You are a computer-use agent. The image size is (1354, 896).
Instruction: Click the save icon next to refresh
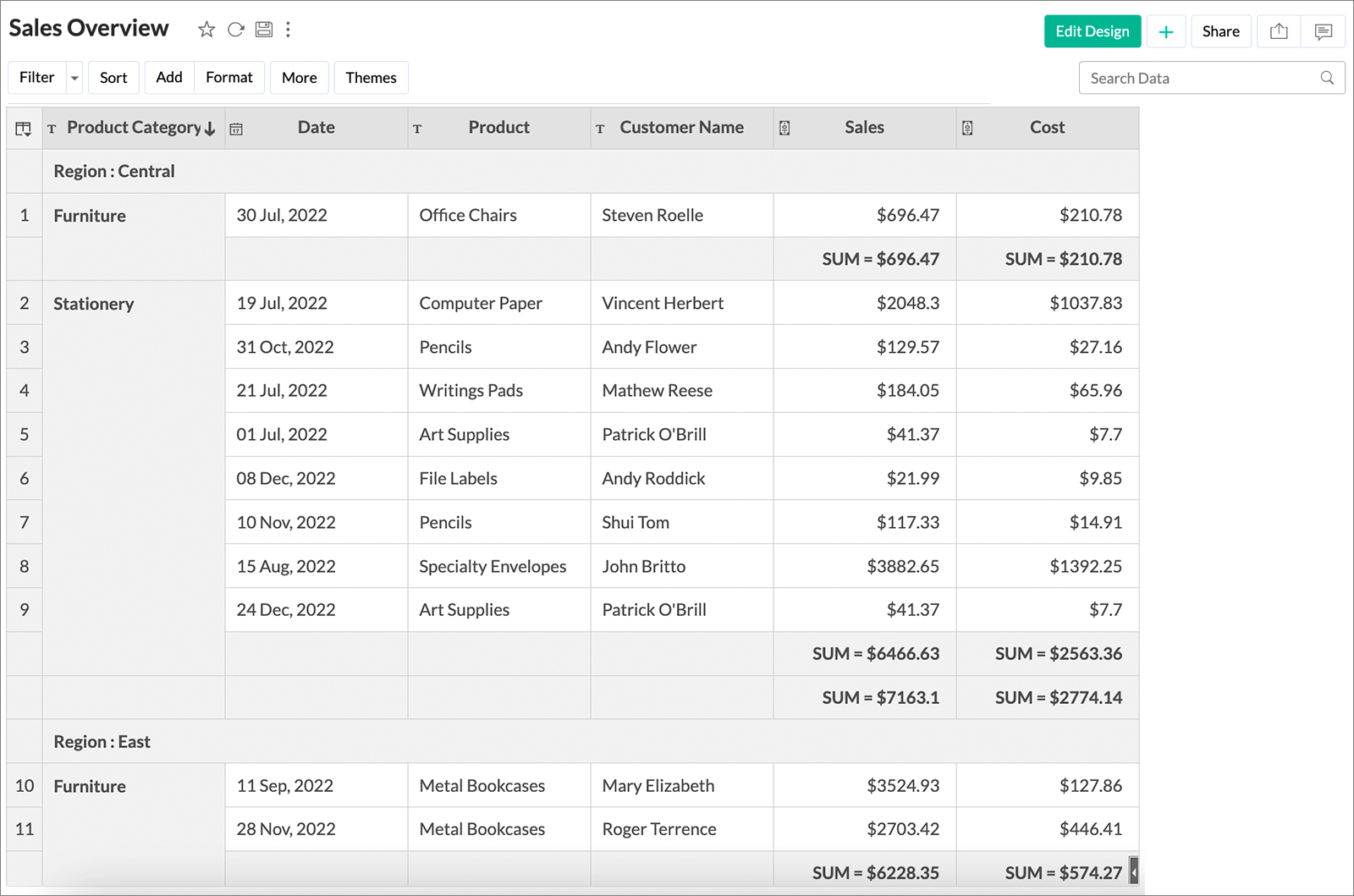coord(264,30)
